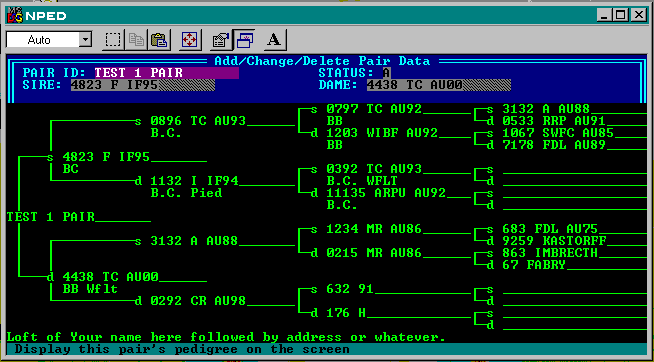Select pedigree entry 0896 TC AU93
The height and width of the screenshot is (362, 654).
point(198,121)
